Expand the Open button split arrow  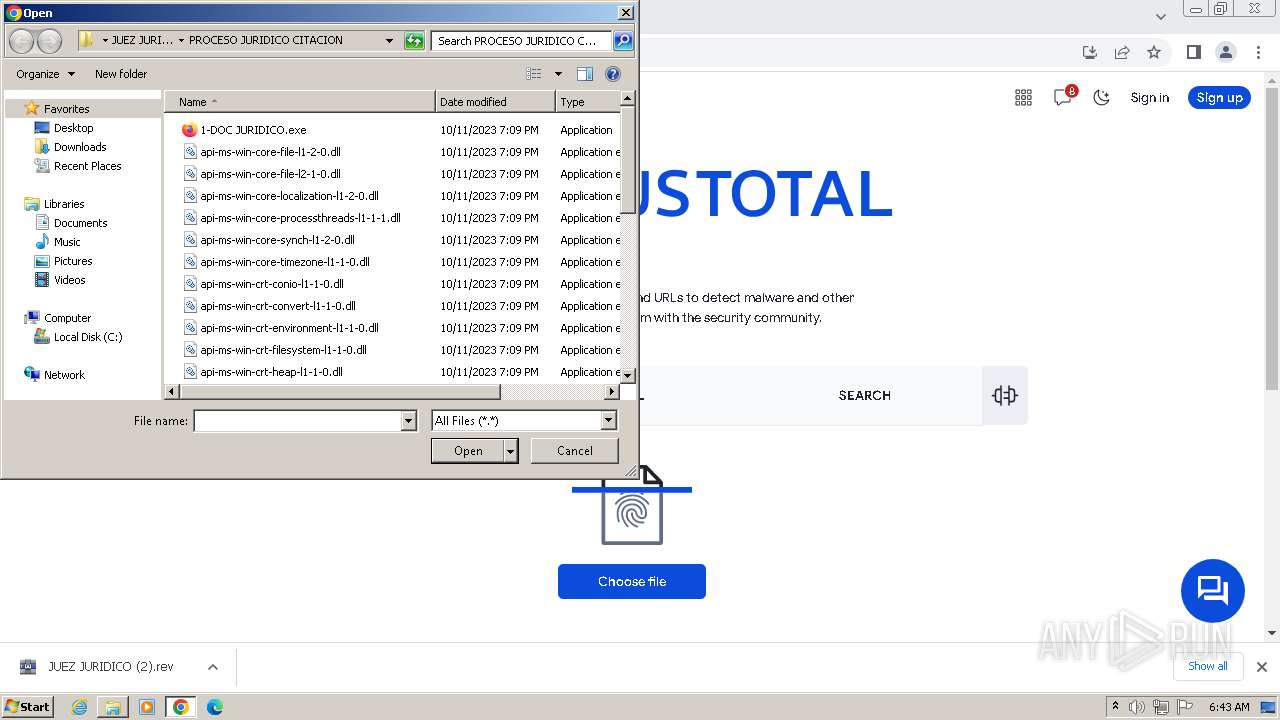(x=511, y=451)
